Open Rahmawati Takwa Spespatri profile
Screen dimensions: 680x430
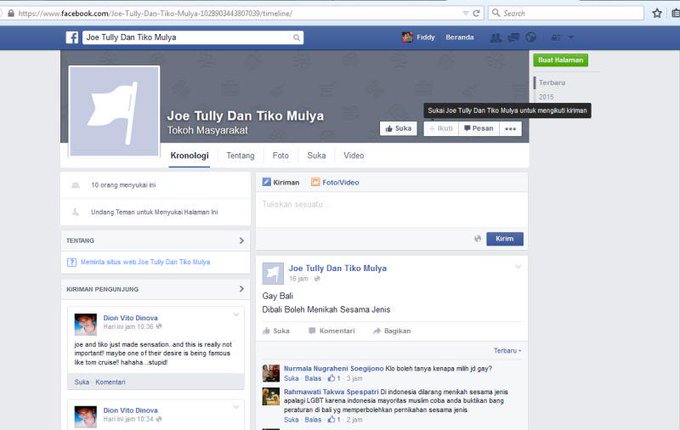(x=331, y=392)
